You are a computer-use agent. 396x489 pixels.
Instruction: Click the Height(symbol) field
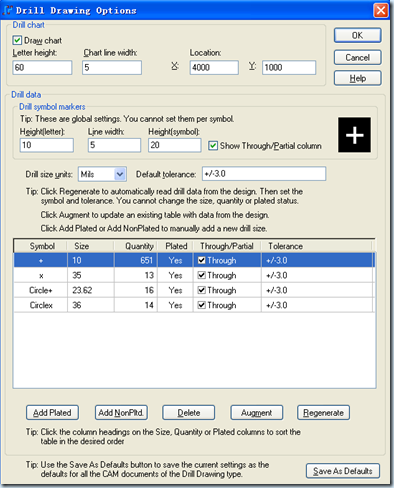[175, 145]
